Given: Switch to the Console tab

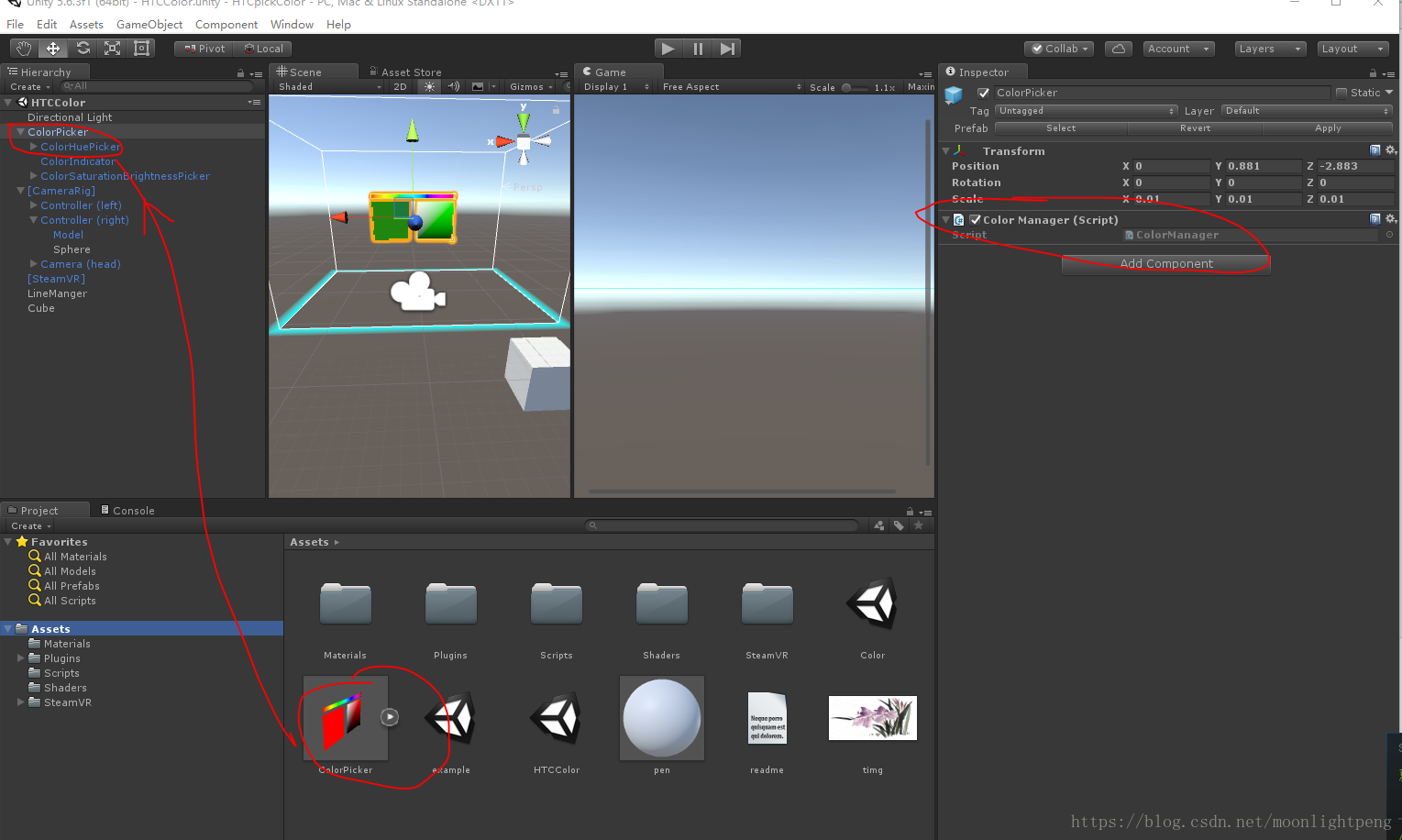Looking at the screenshot, I should [127, 510].
